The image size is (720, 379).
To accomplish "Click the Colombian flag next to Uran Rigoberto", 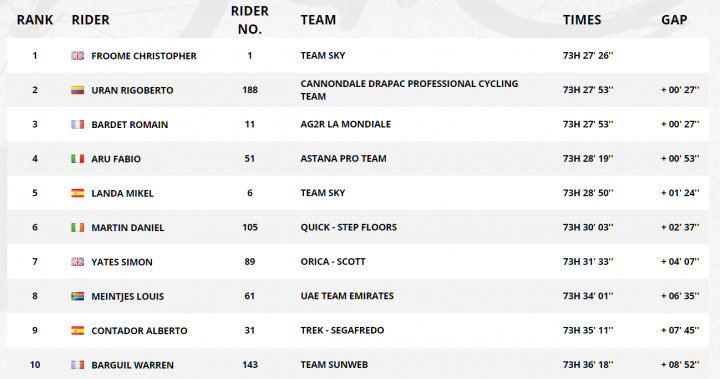I will tap(77, 90).
